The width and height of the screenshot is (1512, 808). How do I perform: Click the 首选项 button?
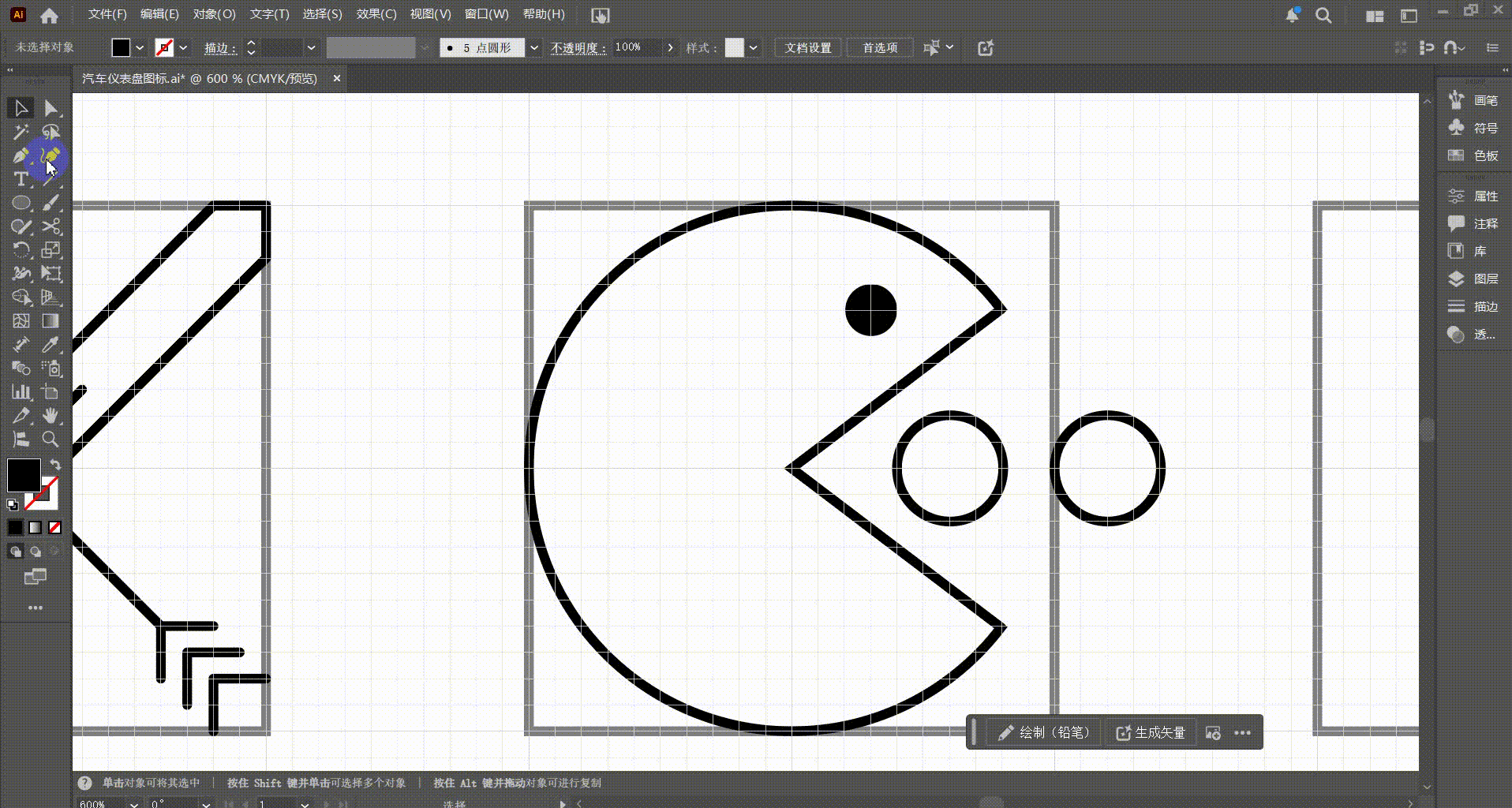pos(880,48)
